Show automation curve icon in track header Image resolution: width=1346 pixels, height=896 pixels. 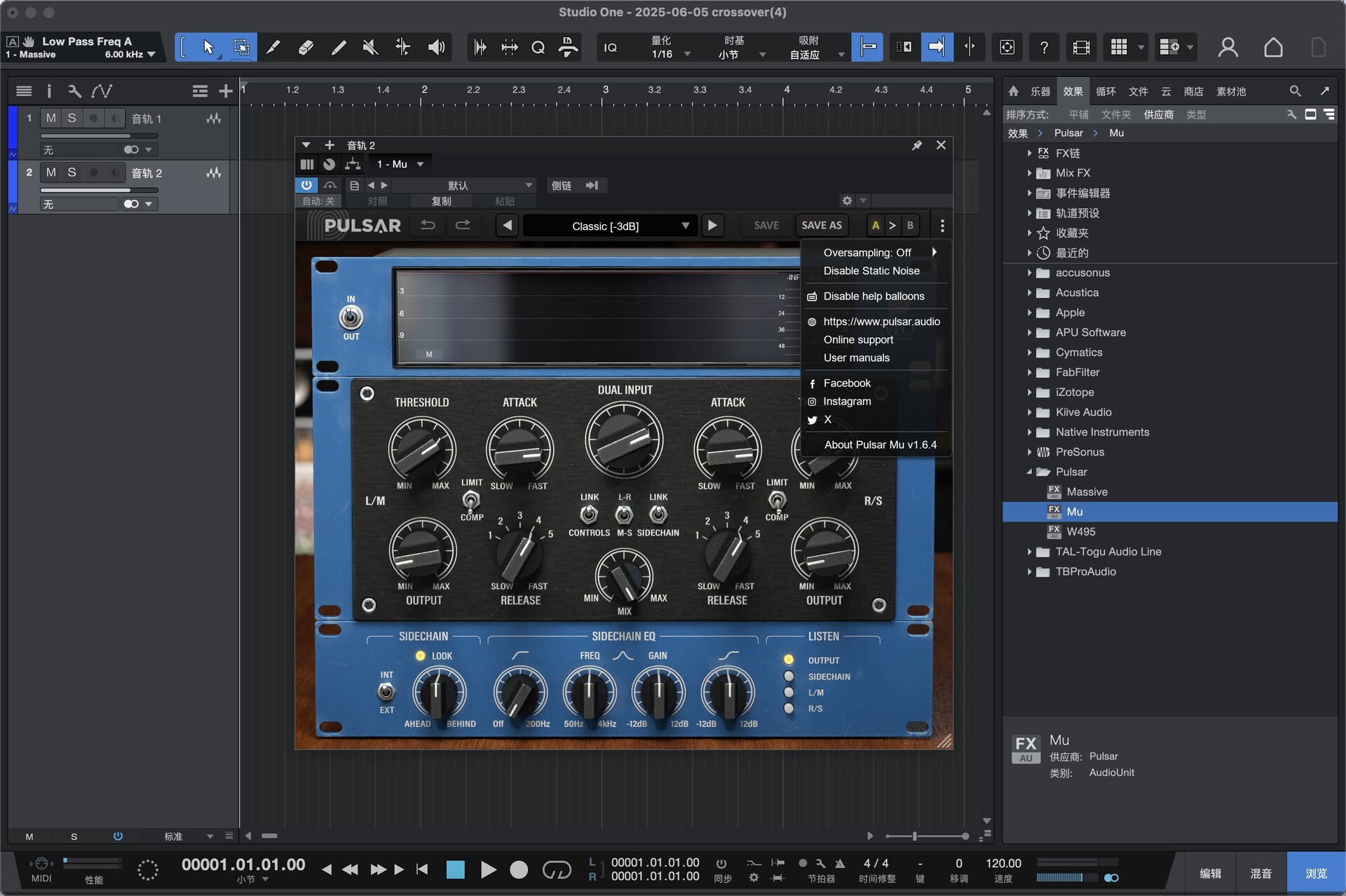pyautogui.click(x=102, y=91)
